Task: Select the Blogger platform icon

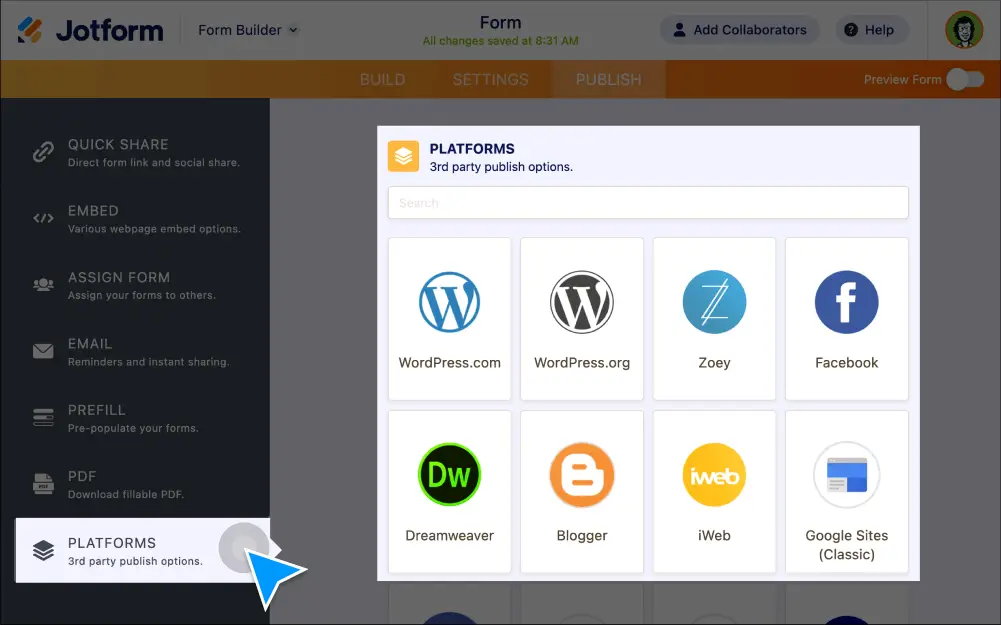Action: 581,474
